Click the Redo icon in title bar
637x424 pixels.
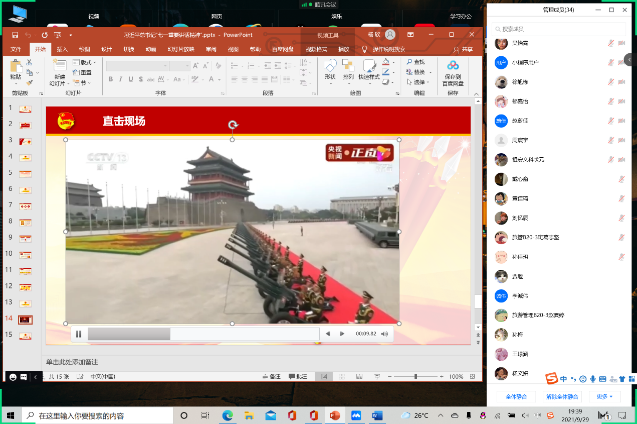(x=44, y=35)
